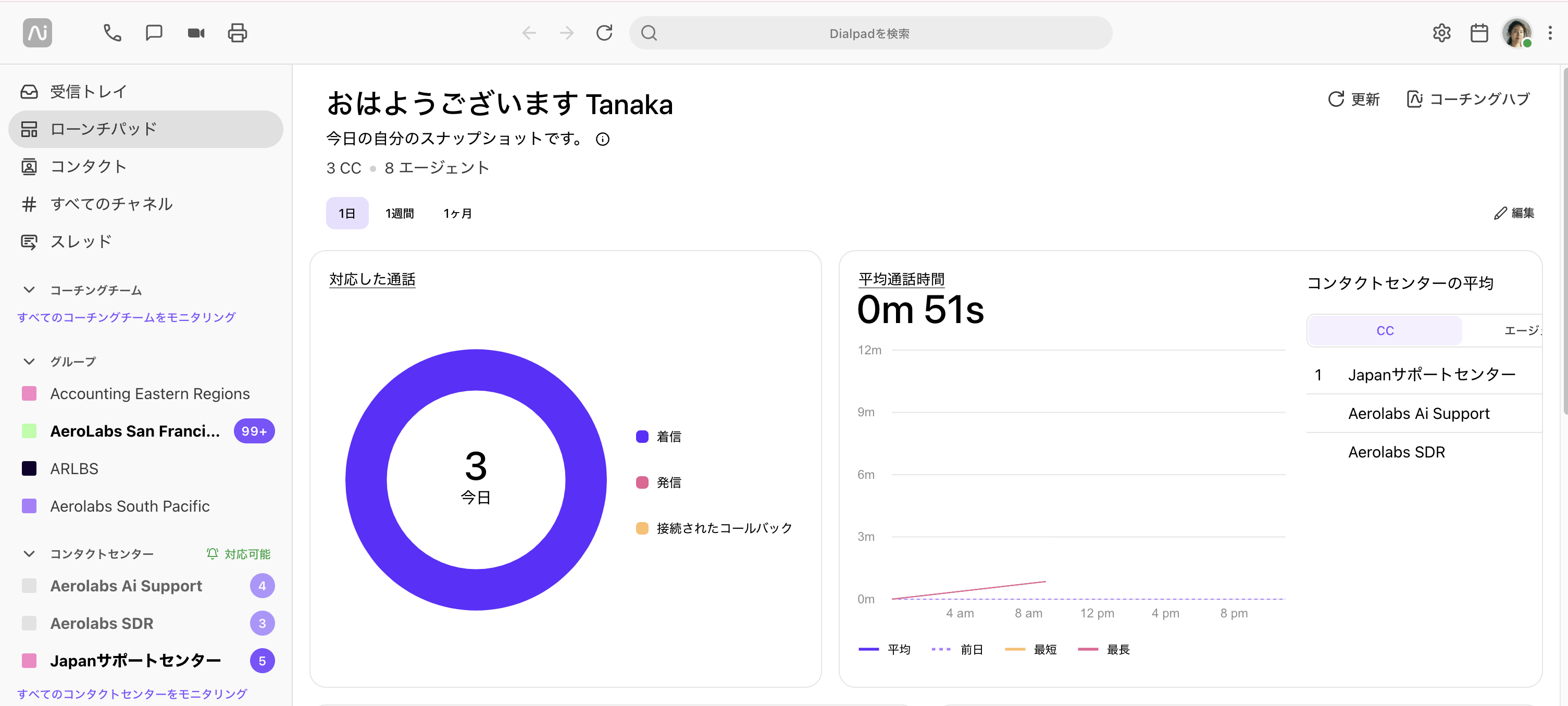Open AeroLabs San Franci... group
This screenshot has height=706, width=1568.
[x=146, y=431]
